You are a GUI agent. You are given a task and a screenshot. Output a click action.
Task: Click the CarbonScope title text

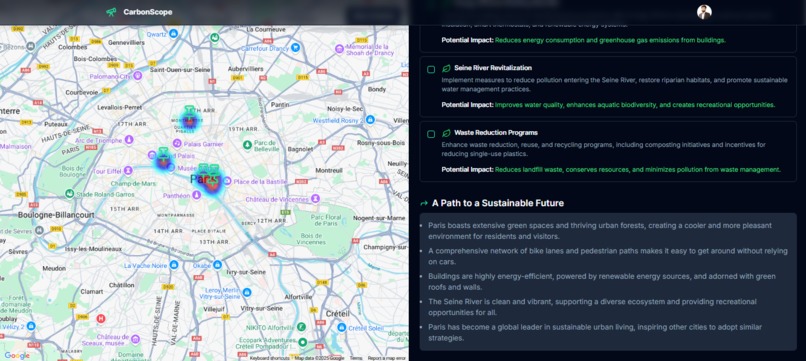pyautogui.click(x=148, y=12)
